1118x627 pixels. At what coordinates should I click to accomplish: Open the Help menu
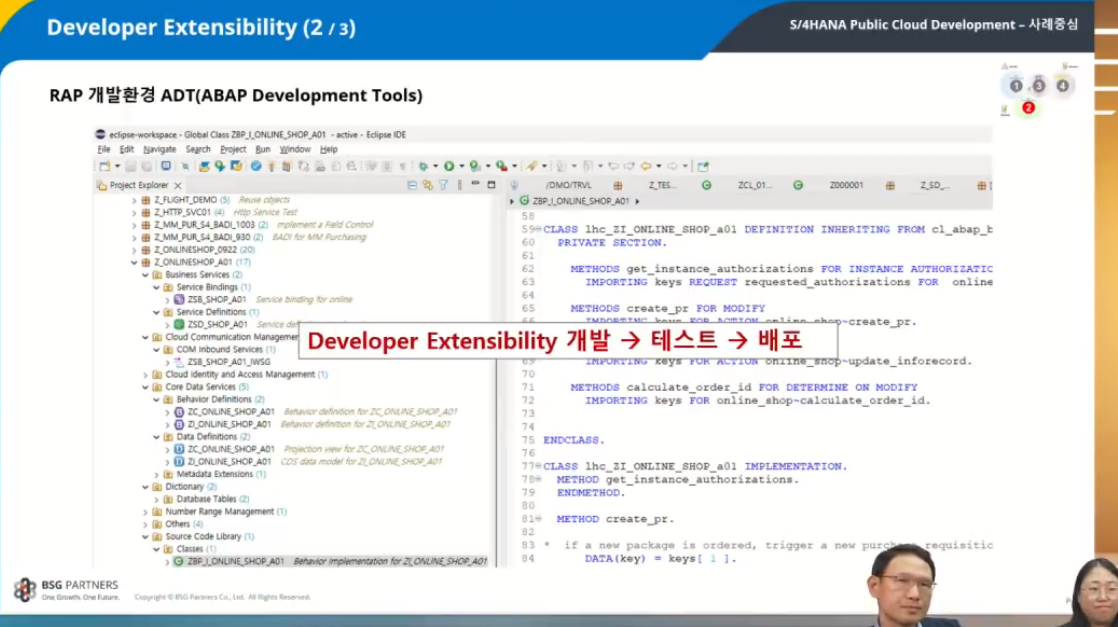(x=328, y=149)
